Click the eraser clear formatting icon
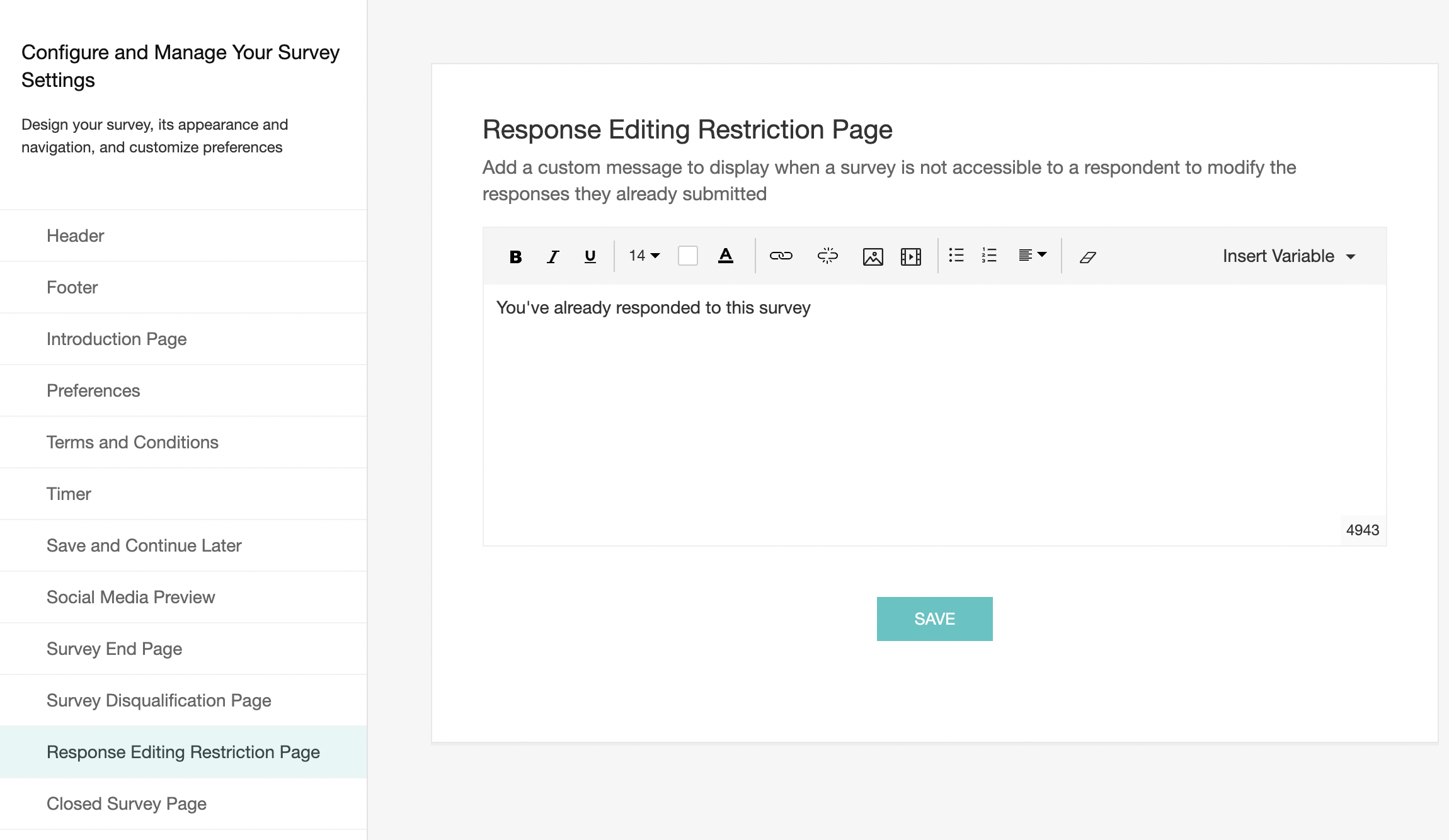This screenshot has width=1449, height=840. pyautogui.click(x=1087, y=257)
